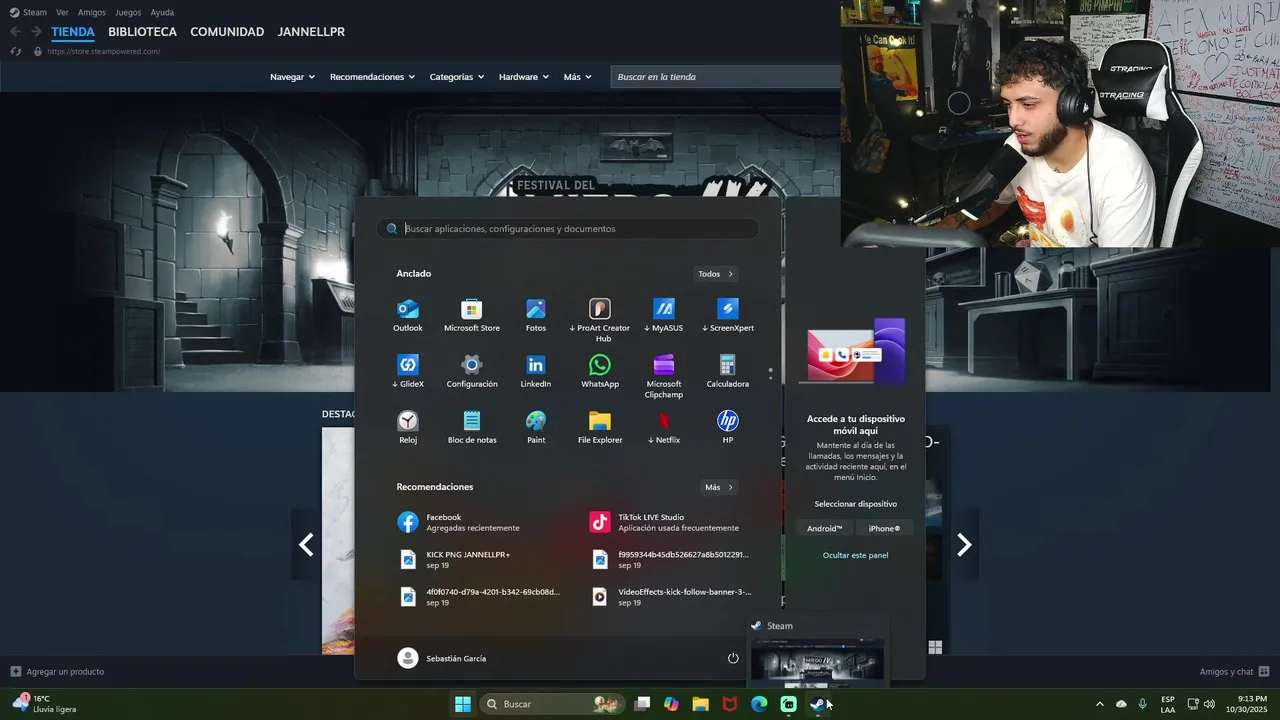Open File Explorer pinned app
The width and height of the screenshot is (1280, 720).
600,427
